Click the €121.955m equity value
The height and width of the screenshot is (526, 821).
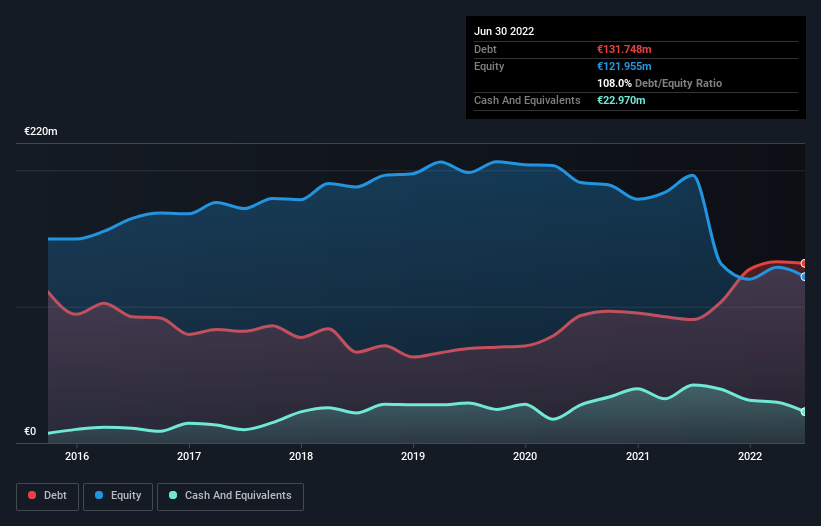coord(624,66)
